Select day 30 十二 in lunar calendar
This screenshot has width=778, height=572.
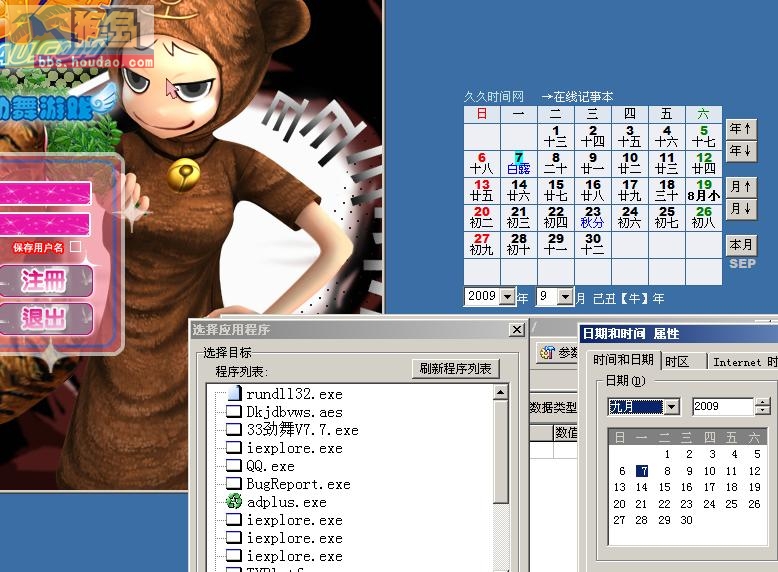tap(592, 245)
